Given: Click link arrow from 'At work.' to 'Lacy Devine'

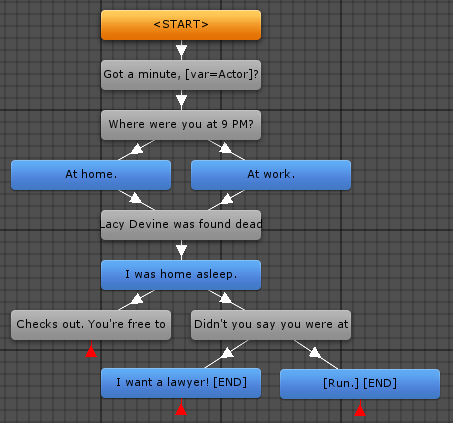Looking at the screenshot, I should click(x=227, y=199).
